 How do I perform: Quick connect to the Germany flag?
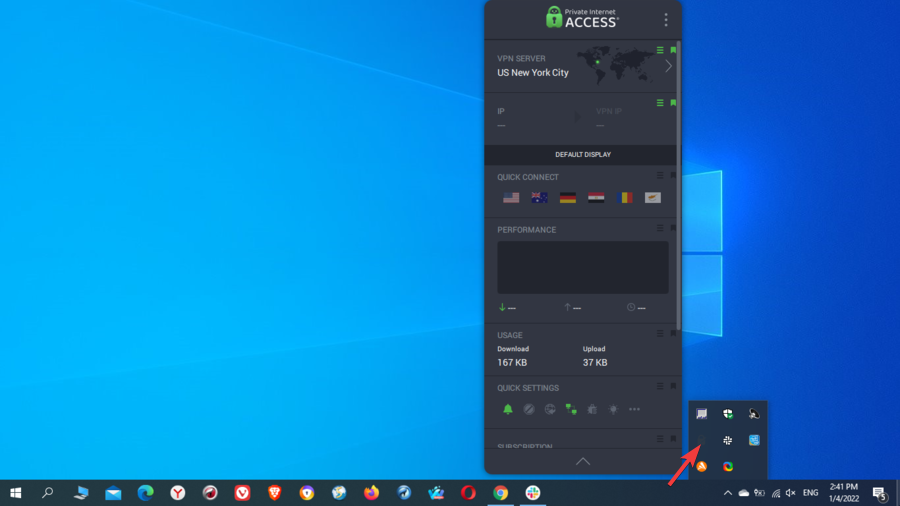(568, 198)
